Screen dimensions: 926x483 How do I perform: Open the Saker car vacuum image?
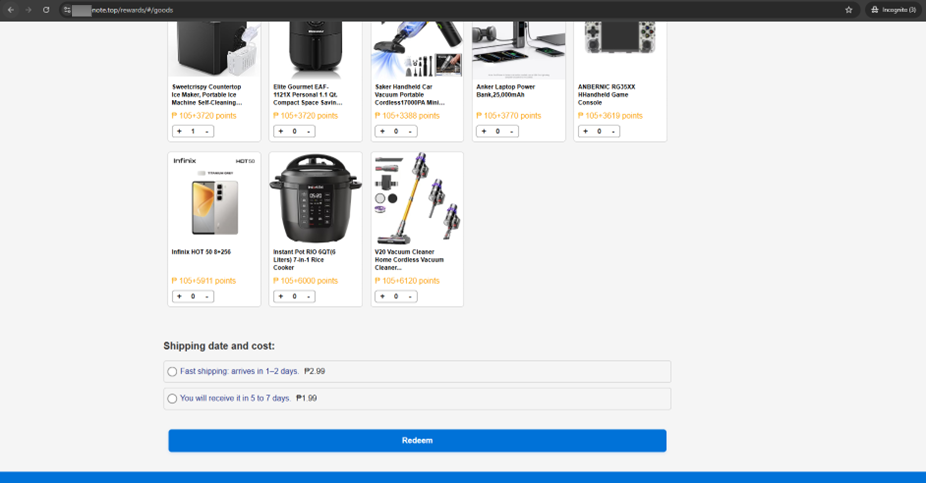click(x=417, y=49)
